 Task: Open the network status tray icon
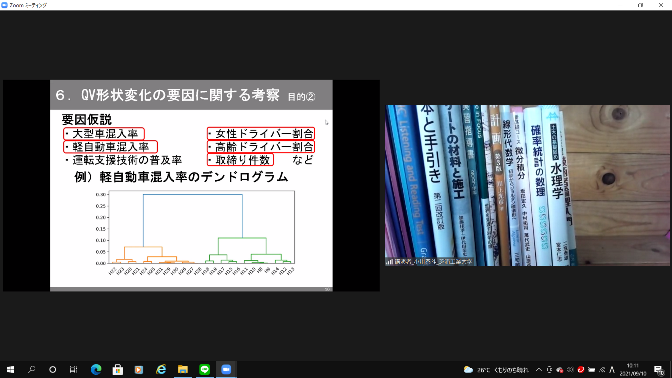(x=602, y=369)
